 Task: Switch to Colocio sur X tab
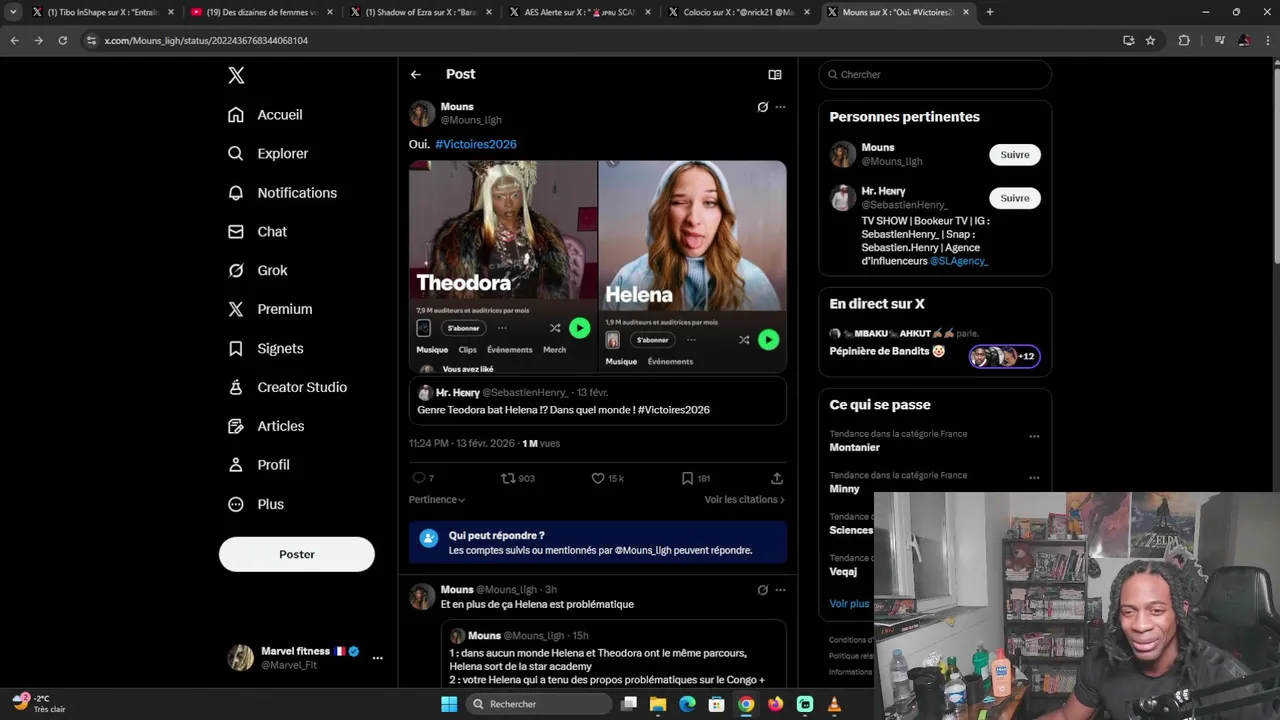click(x=738, y=12)
